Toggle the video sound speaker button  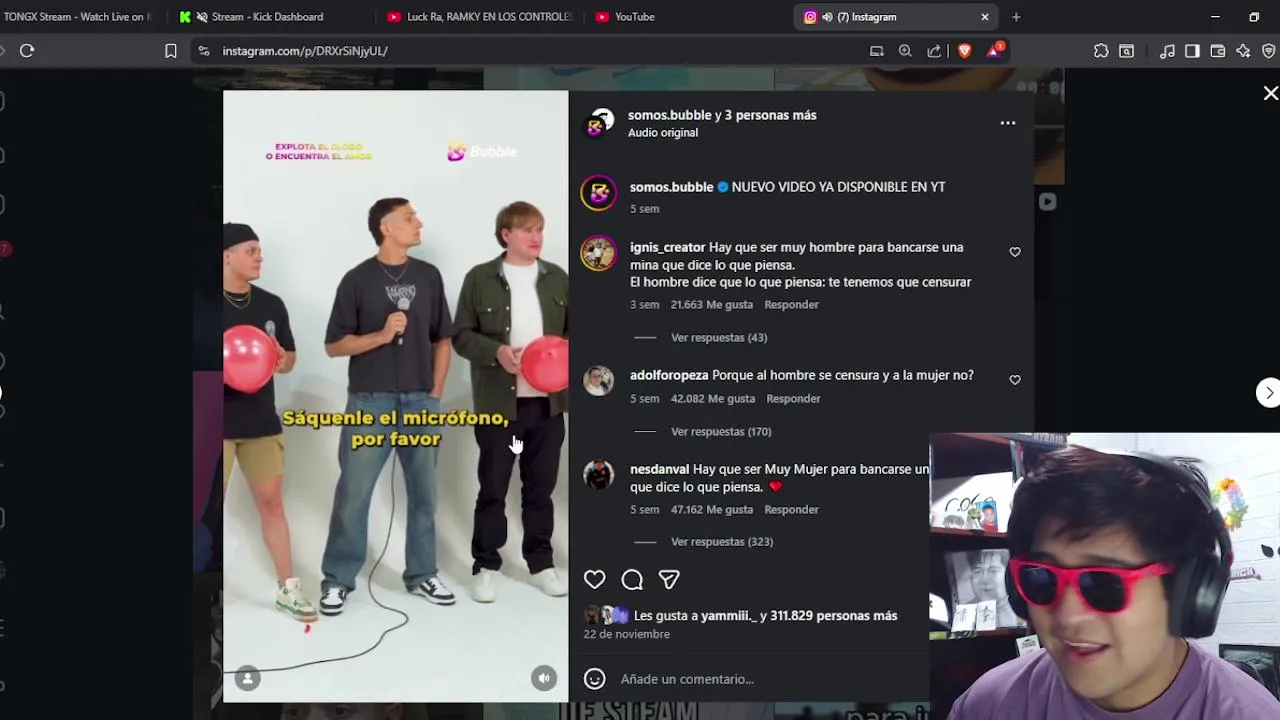[x=543, y=678]
